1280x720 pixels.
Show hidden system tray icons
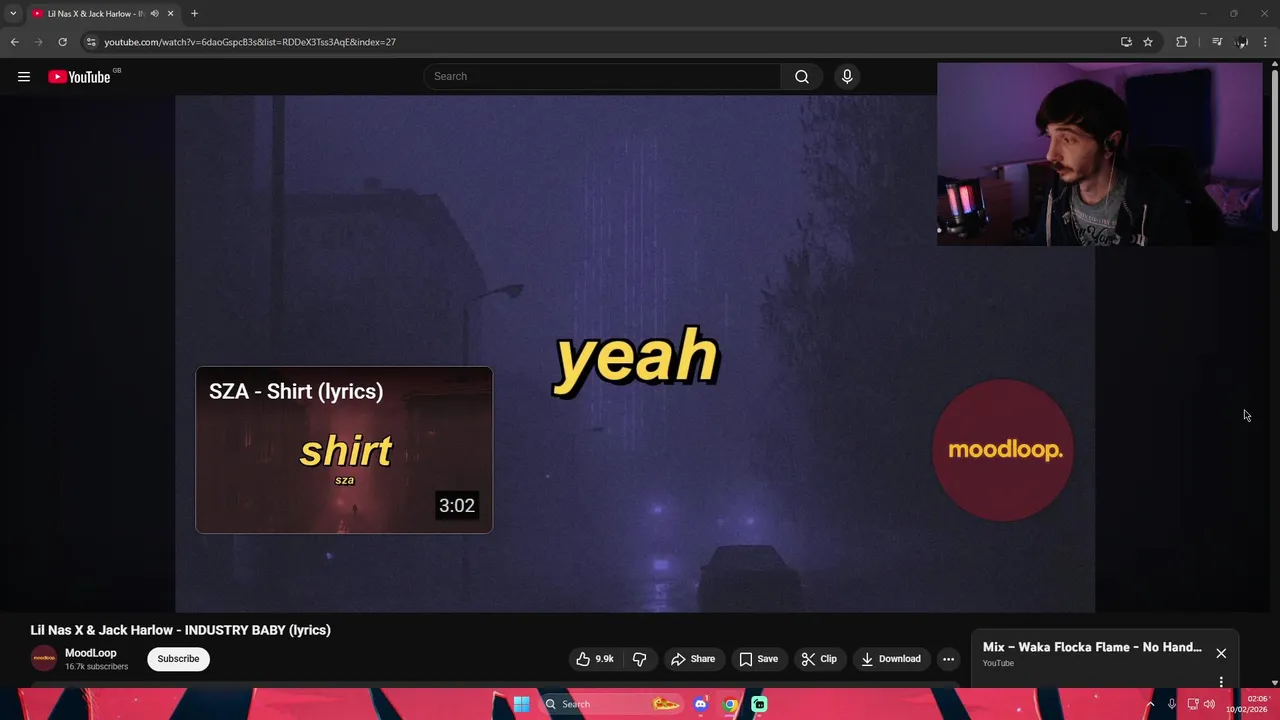click(1150, 704)
